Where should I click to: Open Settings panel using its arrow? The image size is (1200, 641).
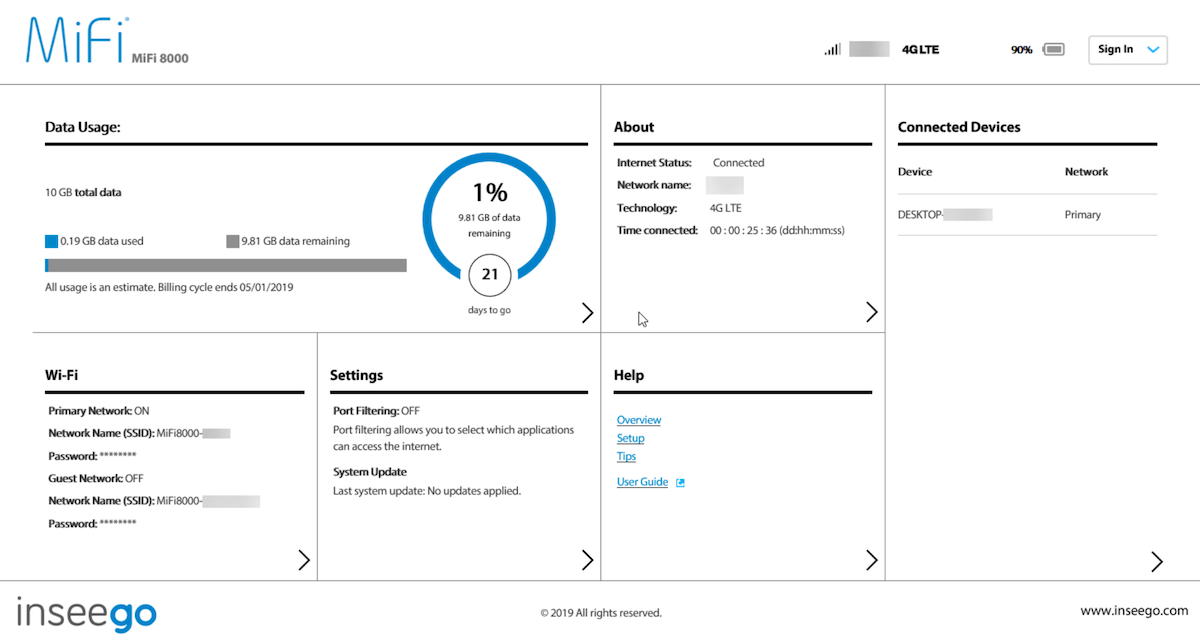tap(588, 560)
